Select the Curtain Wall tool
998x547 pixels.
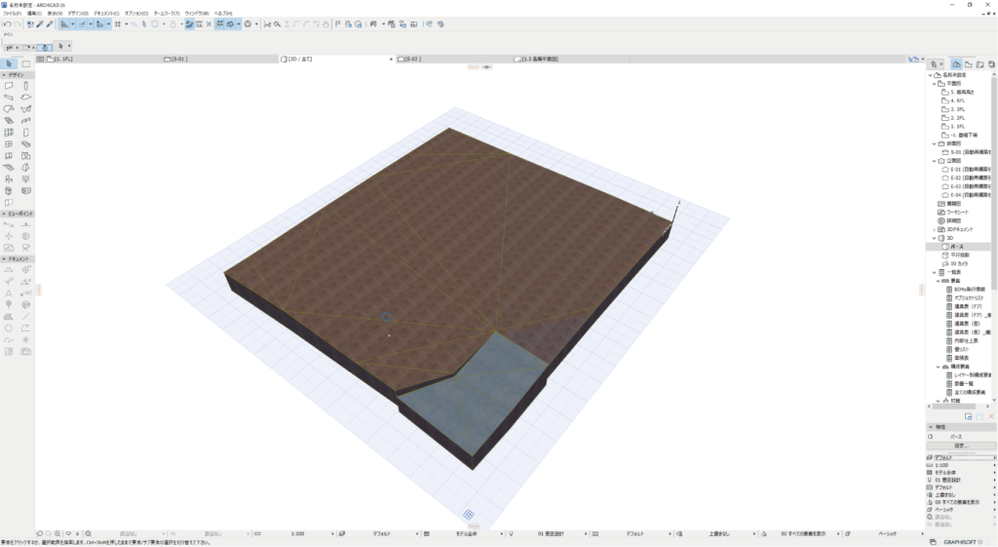(9, 132)
